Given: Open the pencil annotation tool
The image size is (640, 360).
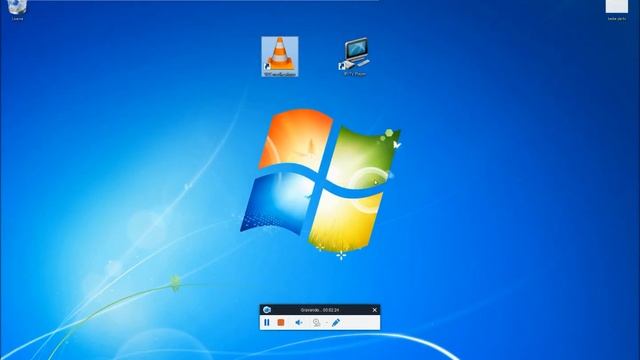Looking at the screenshot, I should click(336, 322).
